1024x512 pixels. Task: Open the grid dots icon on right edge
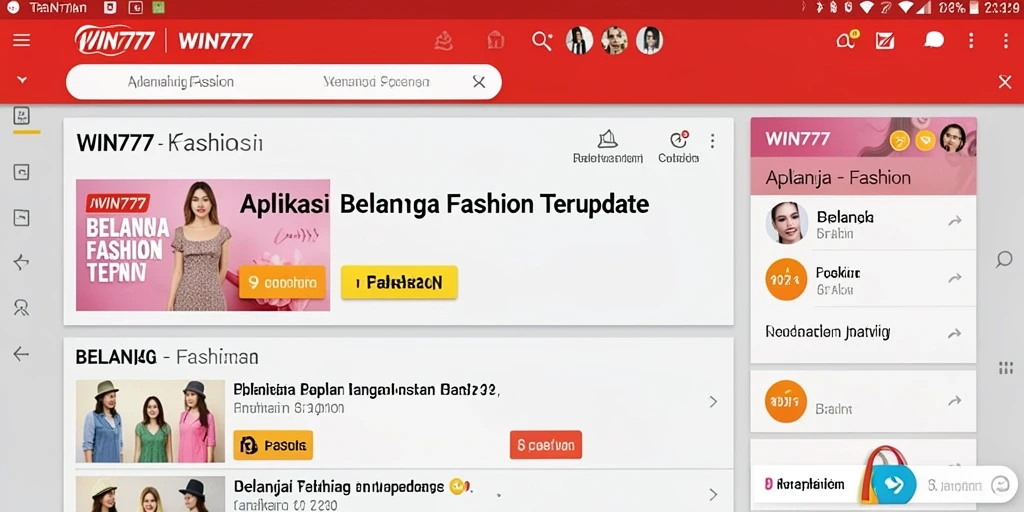(x=1006, y=368)
